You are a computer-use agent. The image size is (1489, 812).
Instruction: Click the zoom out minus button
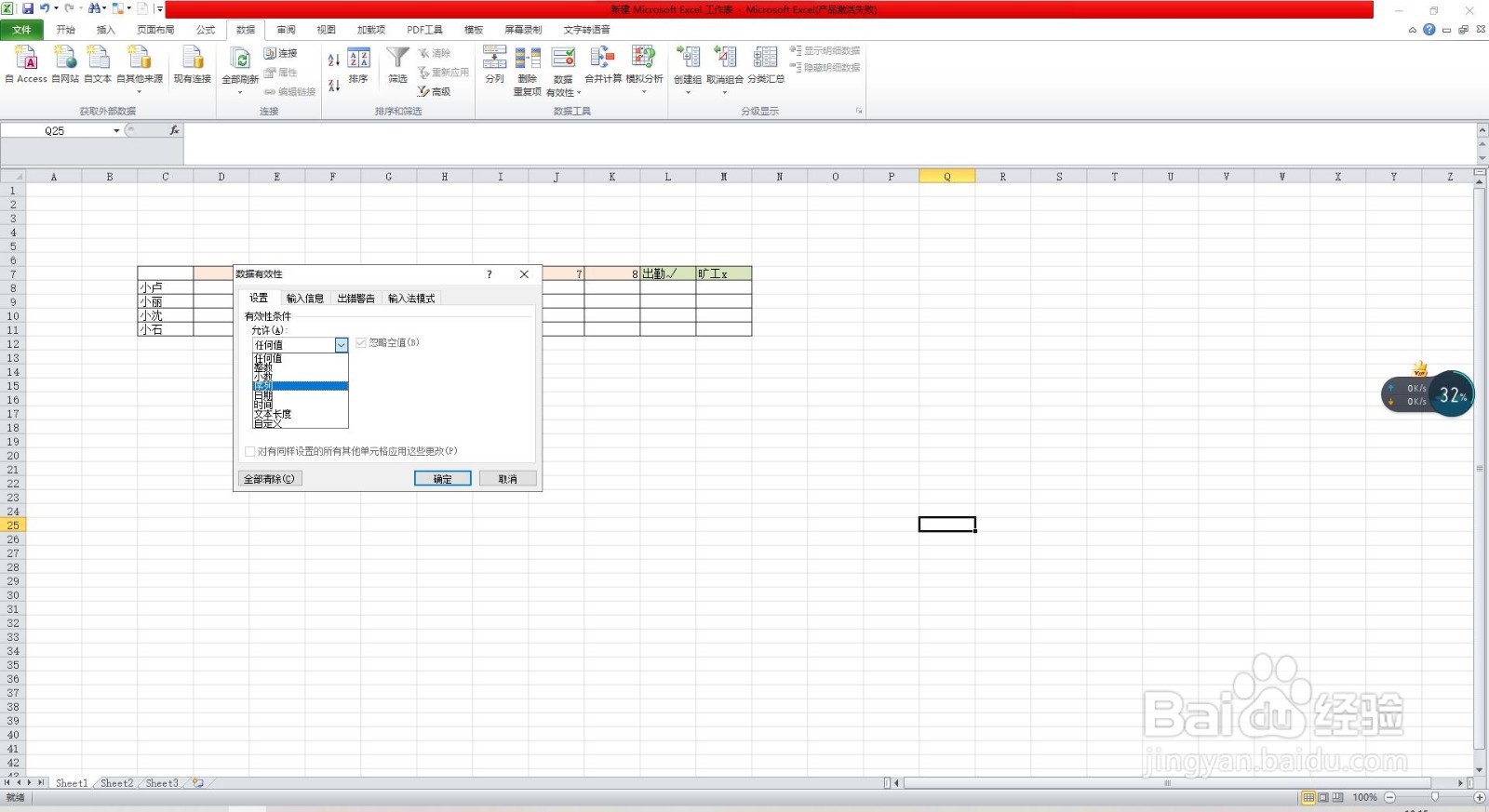click(1389, 797)
